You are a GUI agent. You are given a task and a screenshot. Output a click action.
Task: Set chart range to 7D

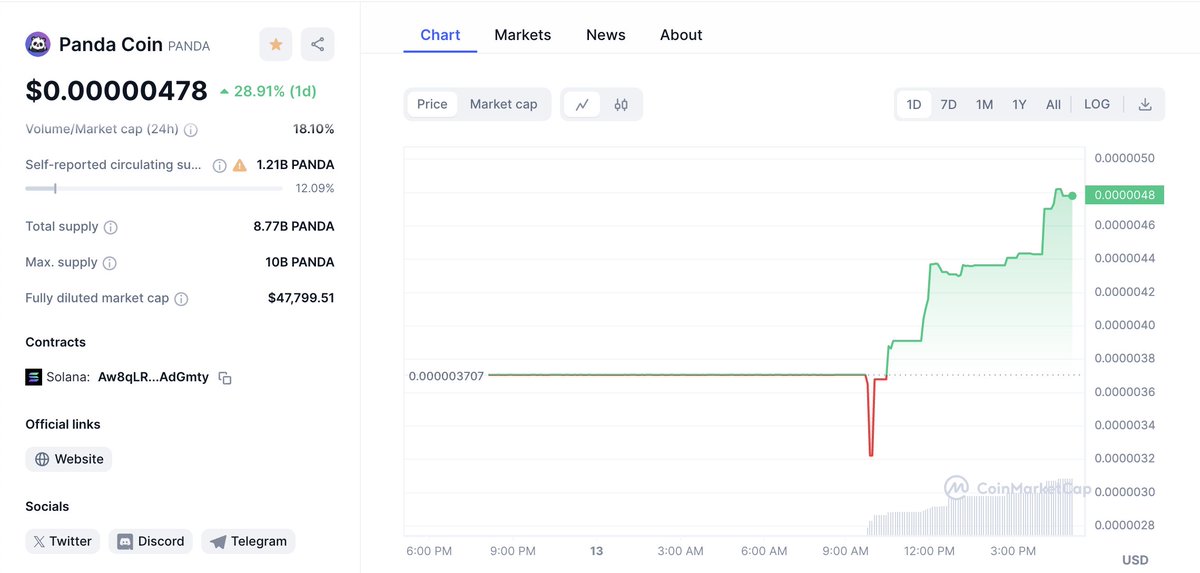[948, 104]
